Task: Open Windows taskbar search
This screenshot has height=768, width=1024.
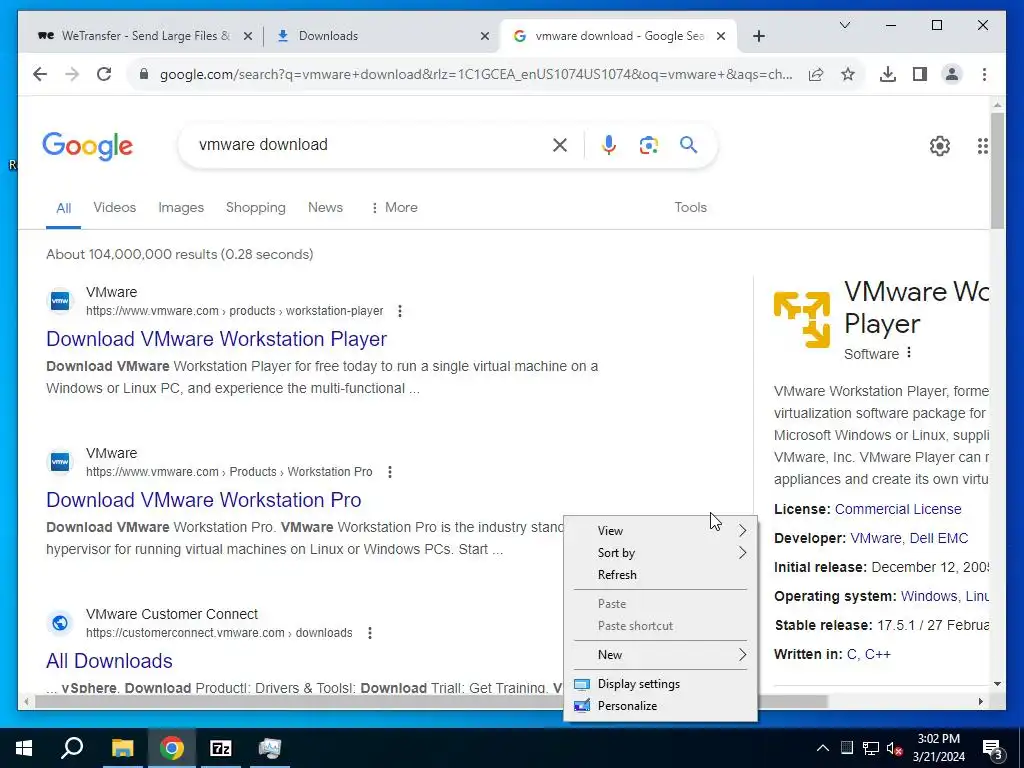Action: pyautogui.click(x=72, y=747)
